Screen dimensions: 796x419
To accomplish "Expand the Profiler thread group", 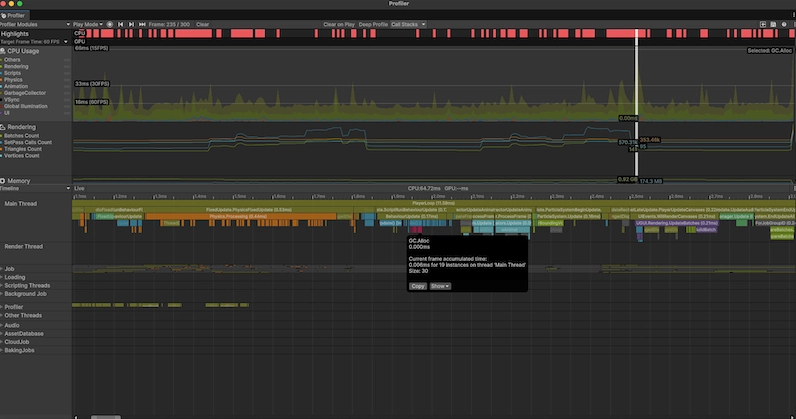I will pos(2,307).
